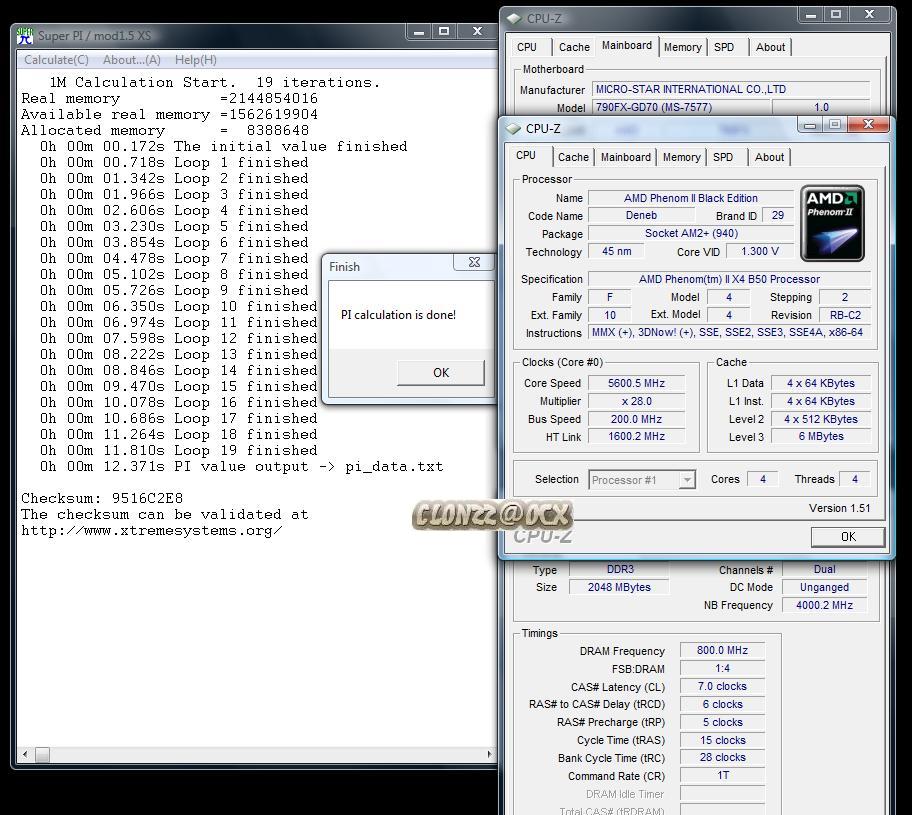This screenshot has height=815, width=912.
Task: Click the http://www.xtremesystems.org/ text in Super PI
Action: [152, 531]
